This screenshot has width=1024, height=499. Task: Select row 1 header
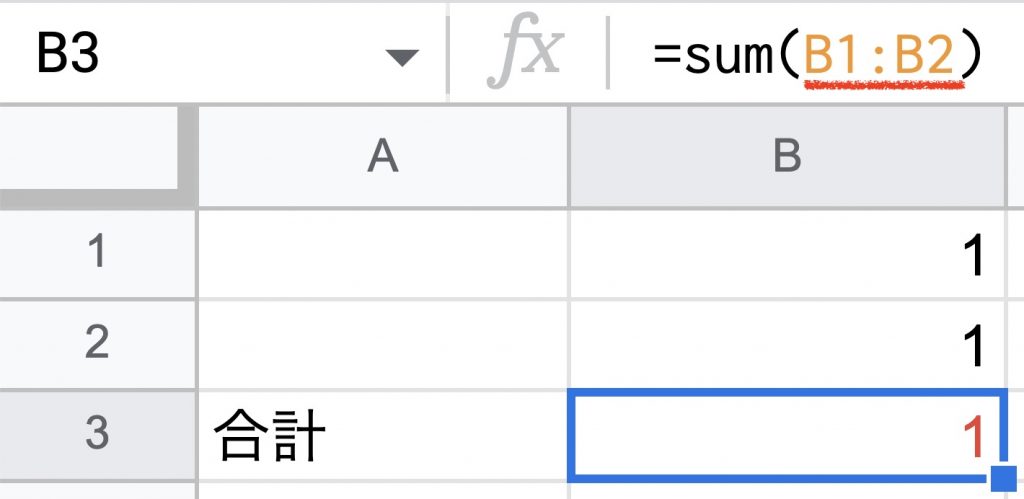tap(97, 254)
